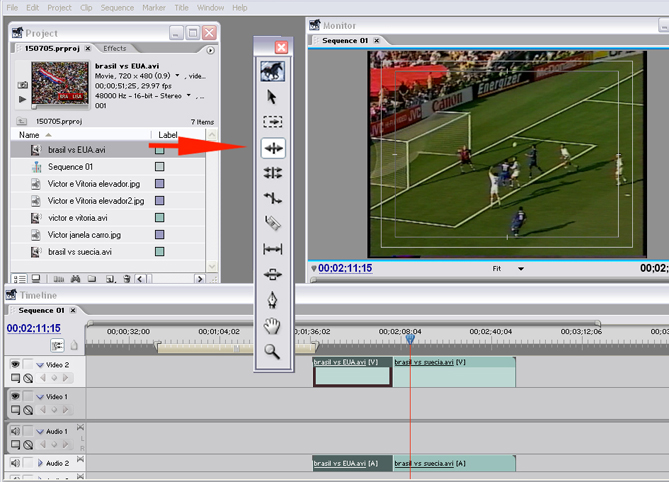This screenshot has width=669, height=482.
Task: Choose the Ripple Edit tool
Action: pyautogui.click(x=273, y=148)
